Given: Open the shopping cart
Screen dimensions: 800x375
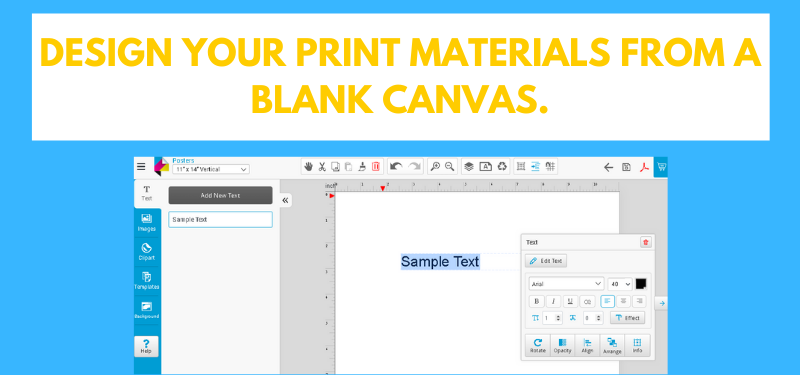Looking at the screenshot, I should tap(662, 167).
